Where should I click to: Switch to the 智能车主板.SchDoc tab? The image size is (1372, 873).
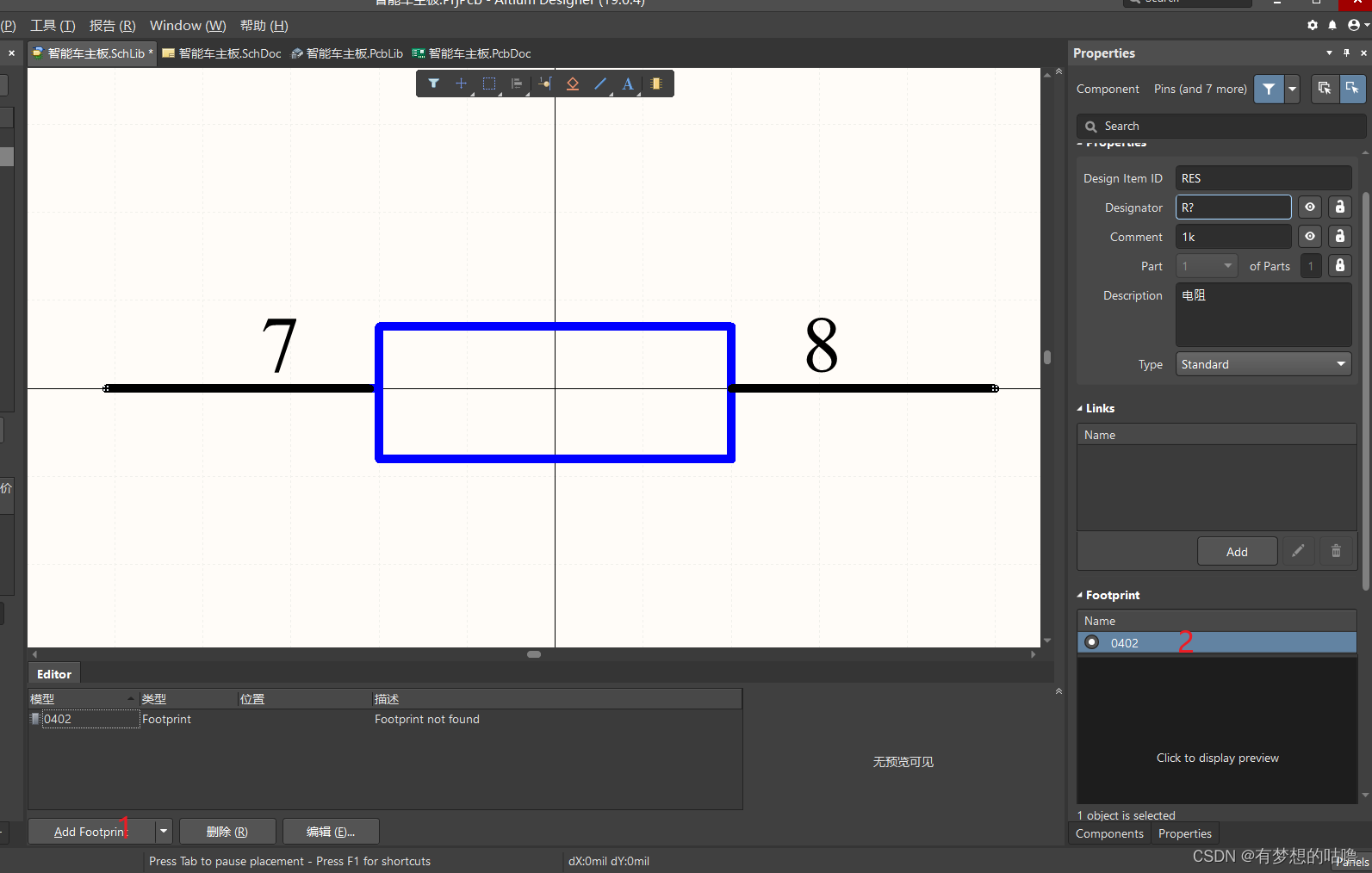(222, 53)
